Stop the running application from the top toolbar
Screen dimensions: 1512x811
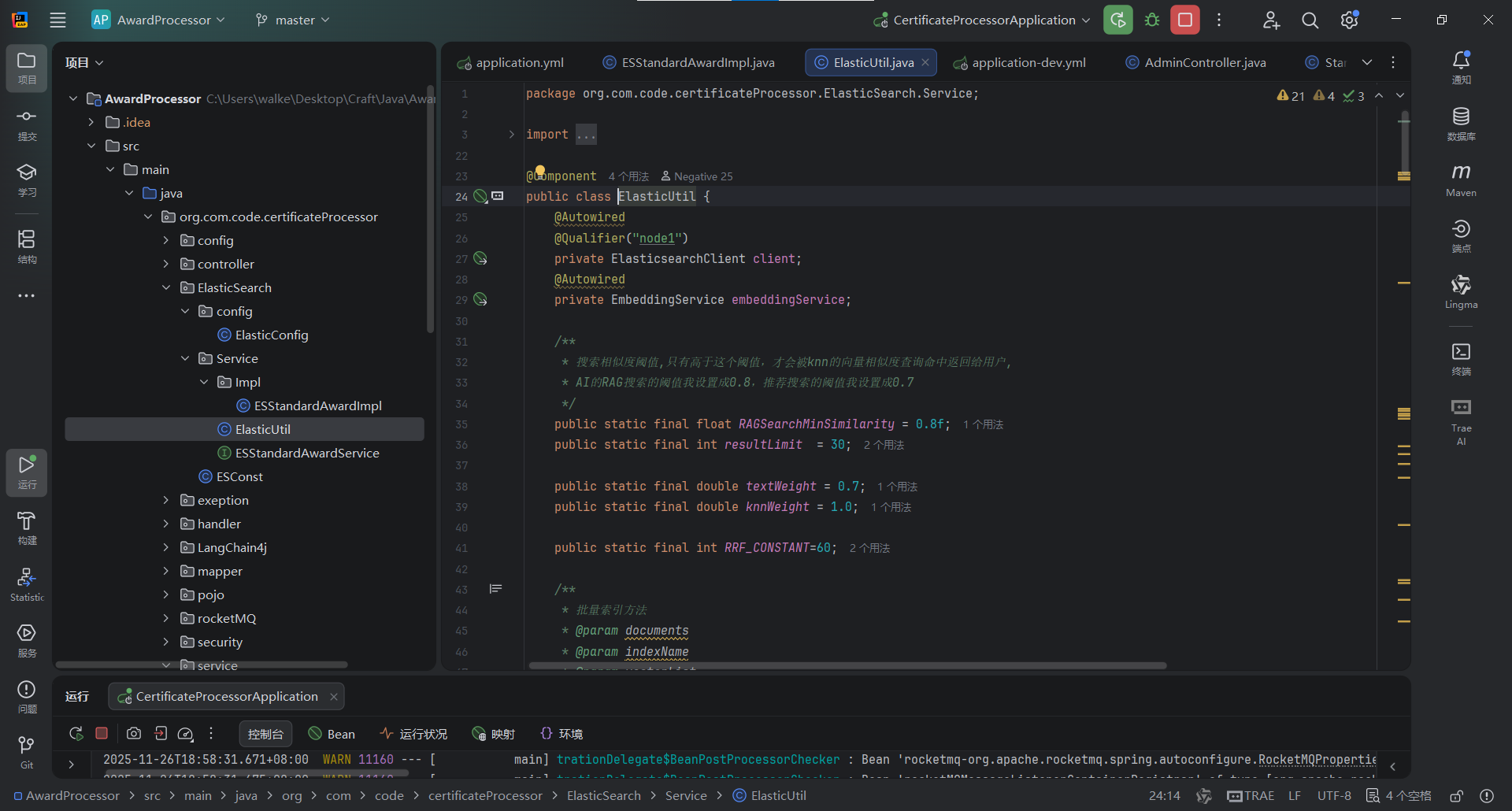[x=1185, y=20]
